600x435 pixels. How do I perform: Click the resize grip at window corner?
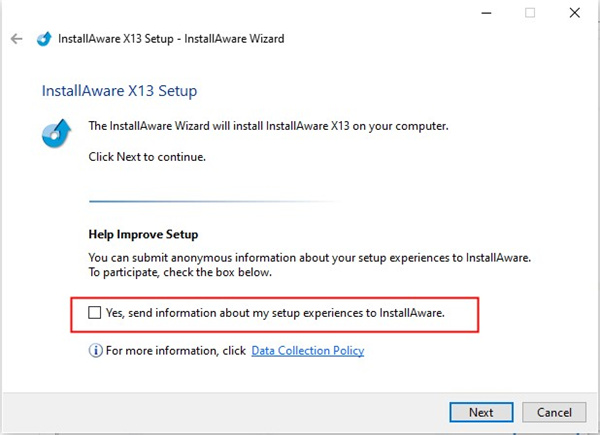(593, 428)
